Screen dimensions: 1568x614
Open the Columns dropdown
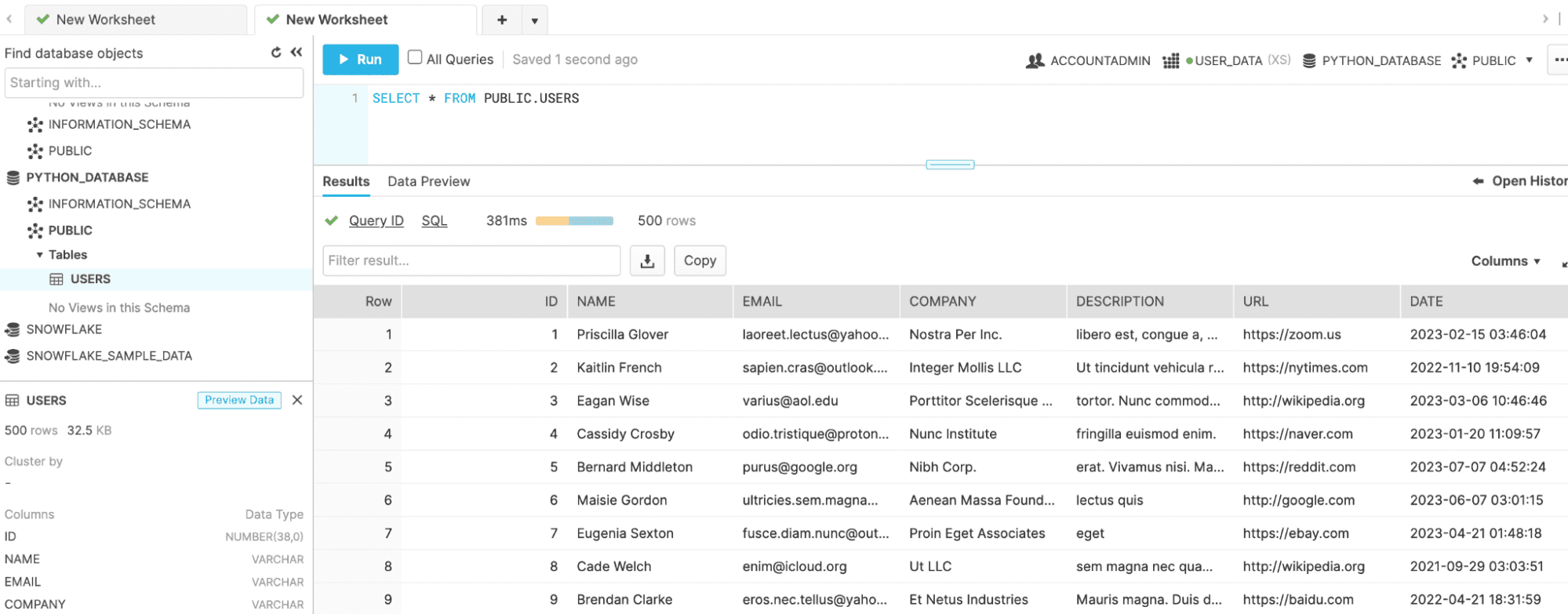point(1505,261)
